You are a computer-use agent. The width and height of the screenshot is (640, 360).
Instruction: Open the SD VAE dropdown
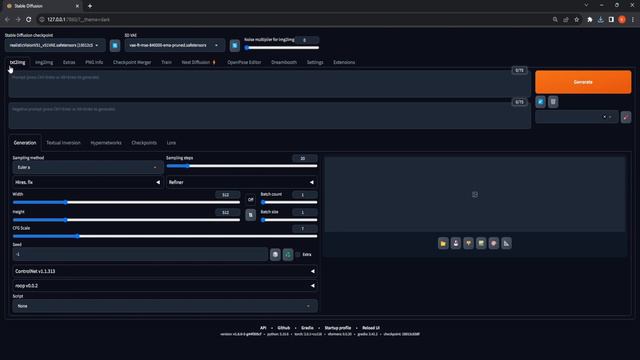point(175,45)
